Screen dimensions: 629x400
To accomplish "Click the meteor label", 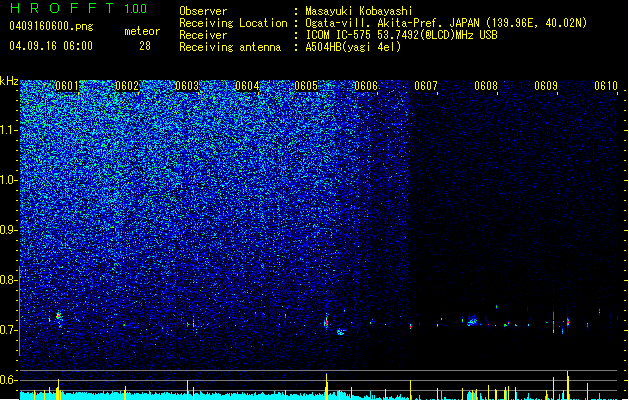I will coord(142,31).
